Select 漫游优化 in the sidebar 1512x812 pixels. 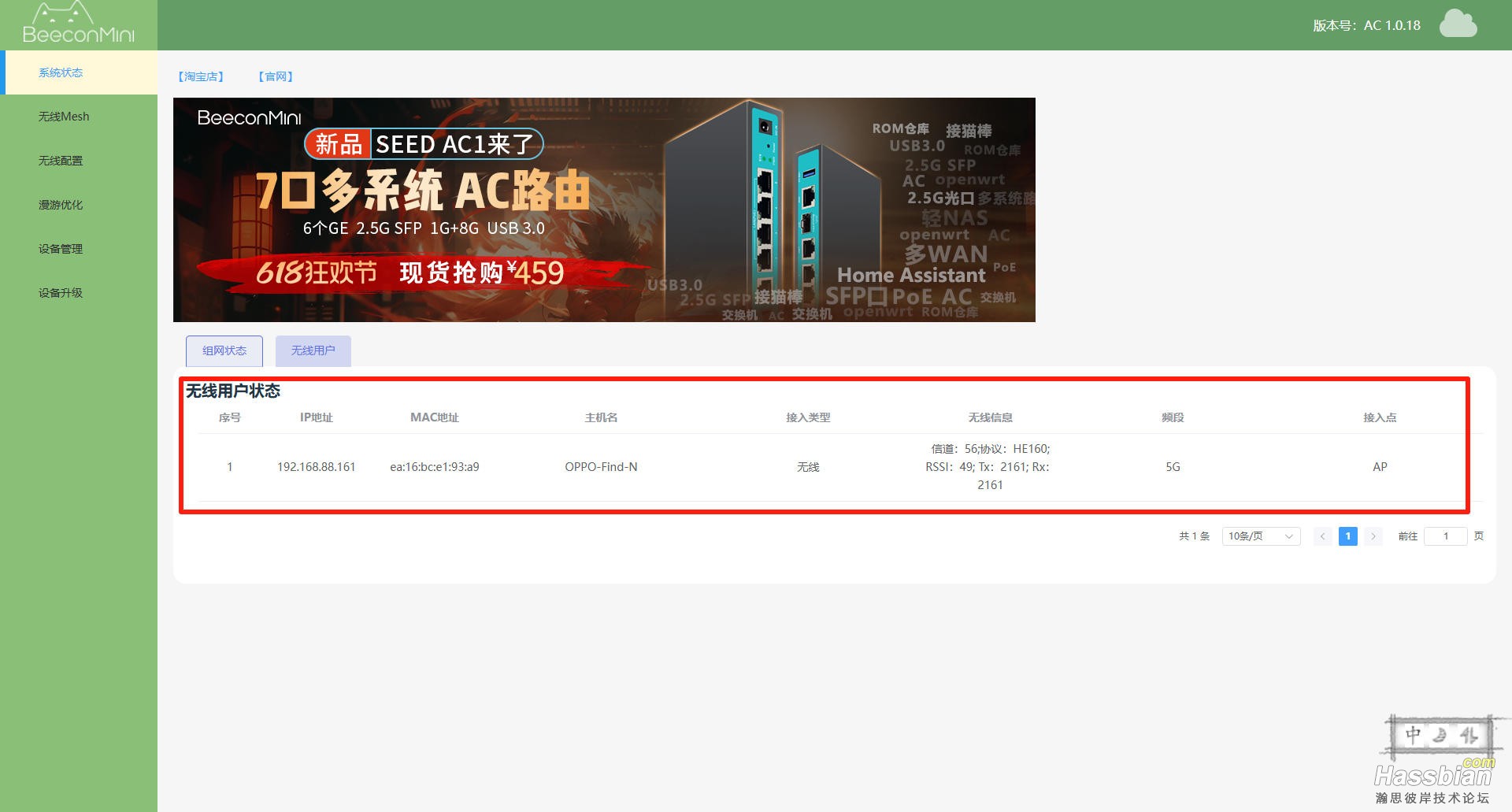coord(79,205)
